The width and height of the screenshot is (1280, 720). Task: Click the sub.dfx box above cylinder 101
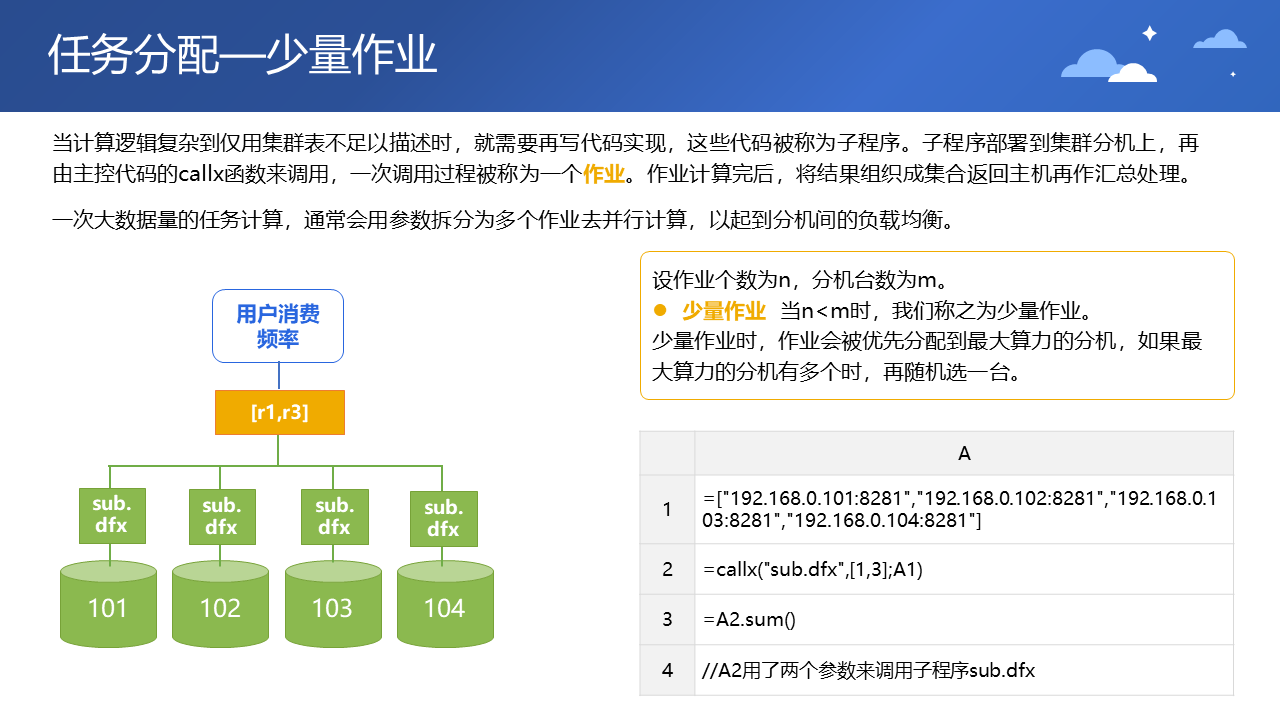coord(111,514)
